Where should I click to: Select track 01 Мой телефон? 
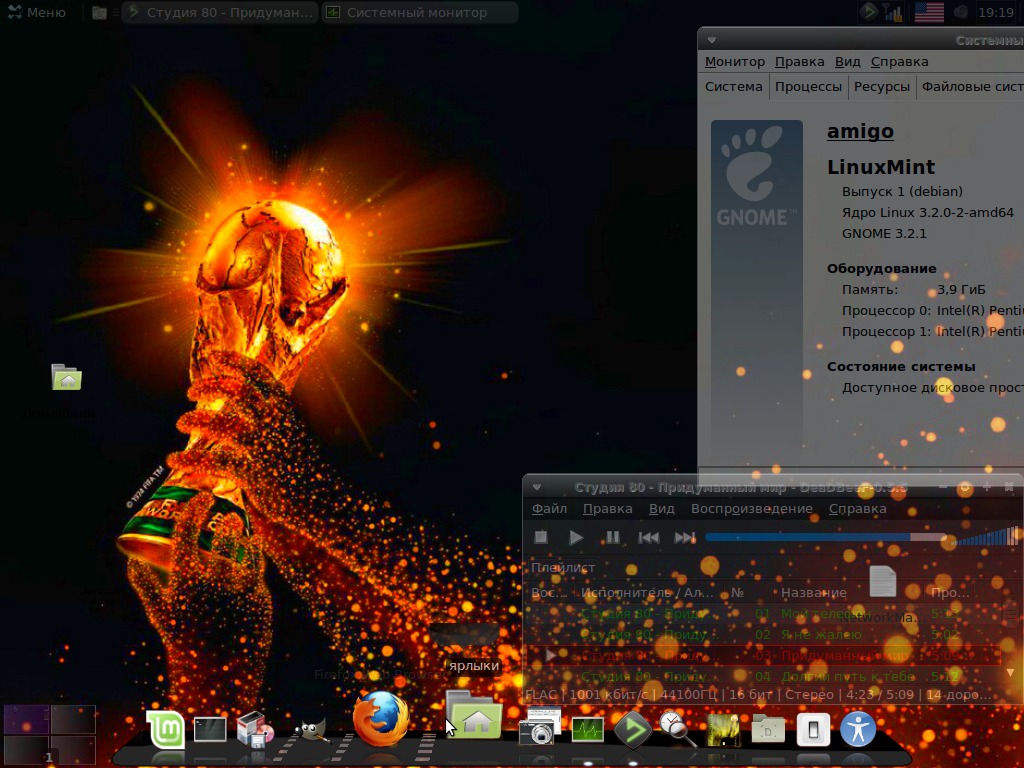click(764, 614)
